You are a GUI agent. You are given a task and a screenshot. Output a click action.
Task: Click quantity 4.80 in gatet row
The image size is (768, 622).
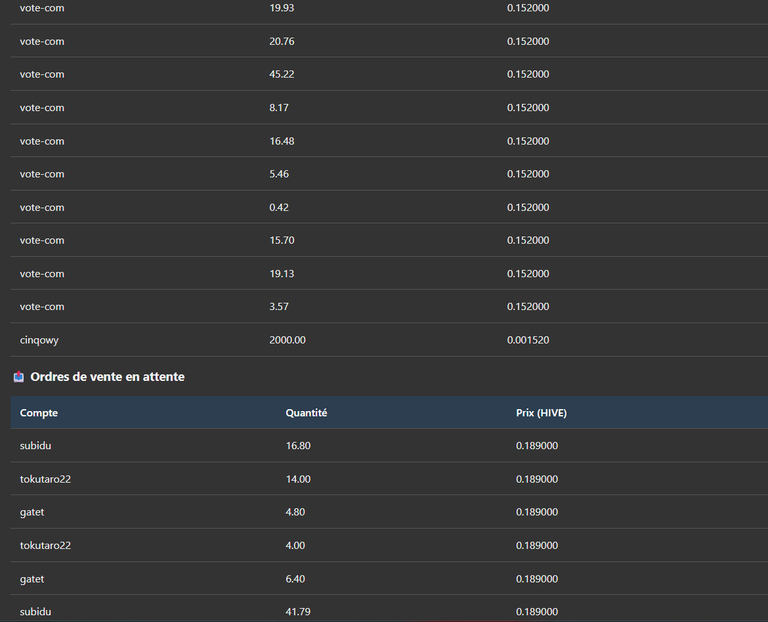(295, 512)
